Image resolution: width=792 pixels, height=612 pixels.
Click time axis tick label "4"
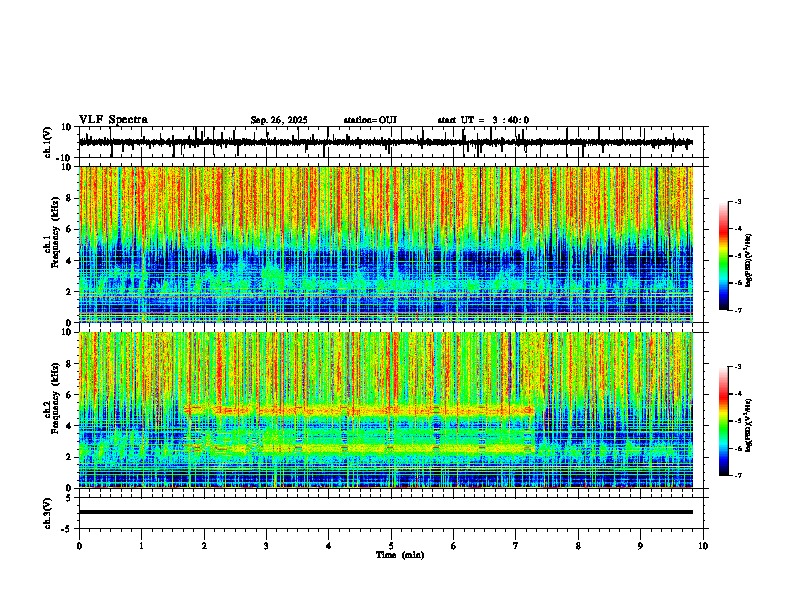tap(329, 546)
